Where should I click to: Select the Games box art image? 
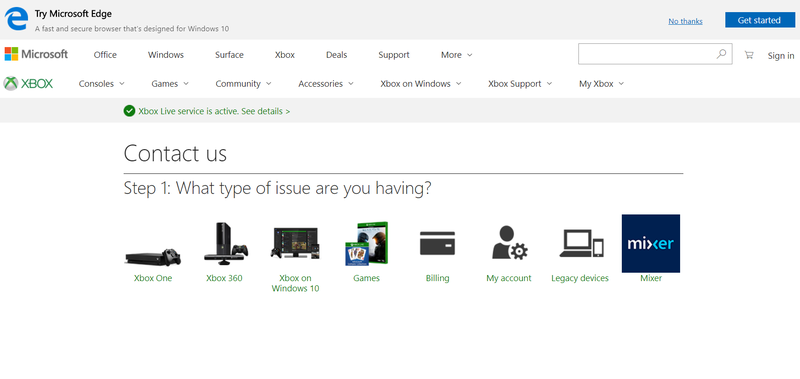[366, 244]
